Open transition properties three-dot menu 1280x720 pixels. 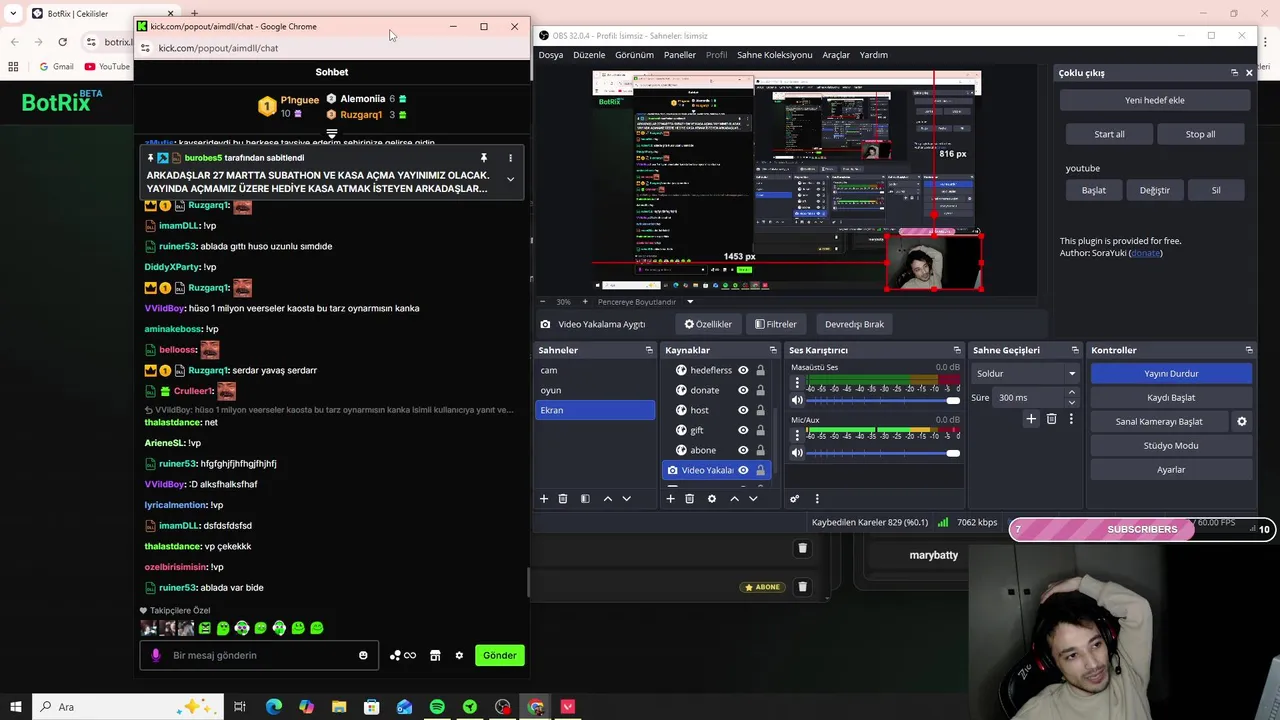(1071, 419)
